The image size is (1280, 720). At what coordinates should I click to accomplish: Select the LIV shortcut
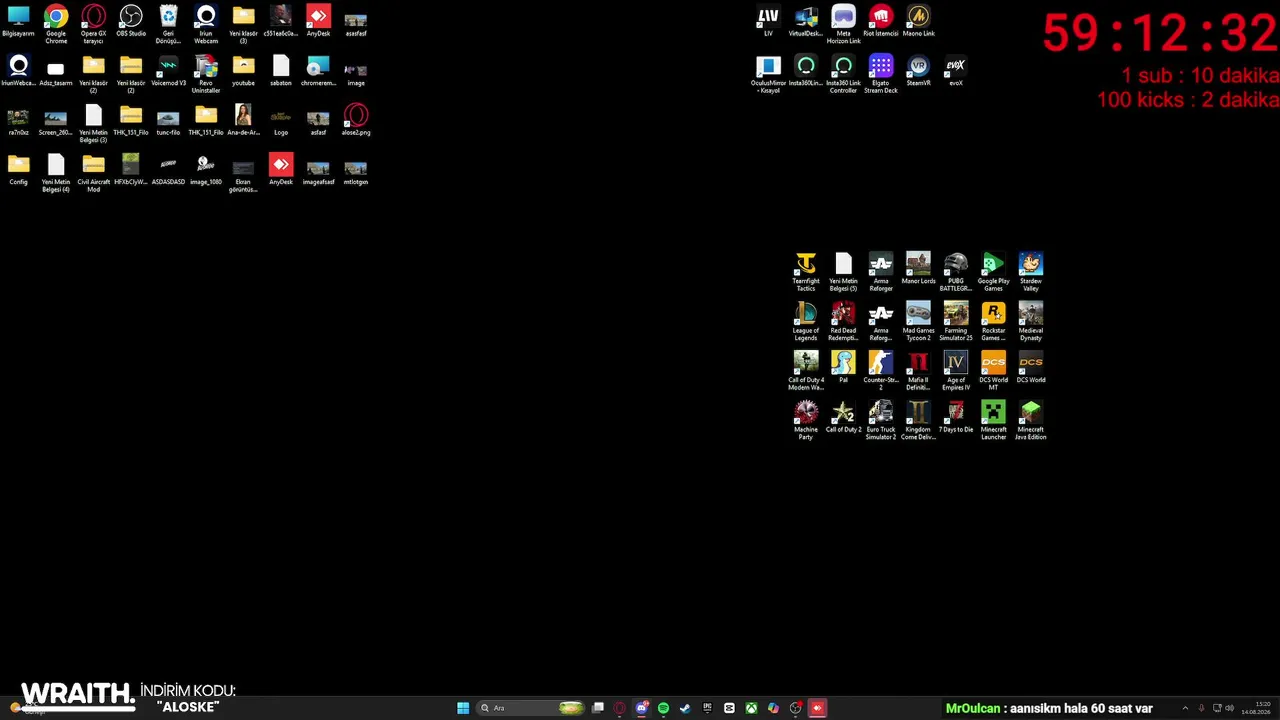768,21
